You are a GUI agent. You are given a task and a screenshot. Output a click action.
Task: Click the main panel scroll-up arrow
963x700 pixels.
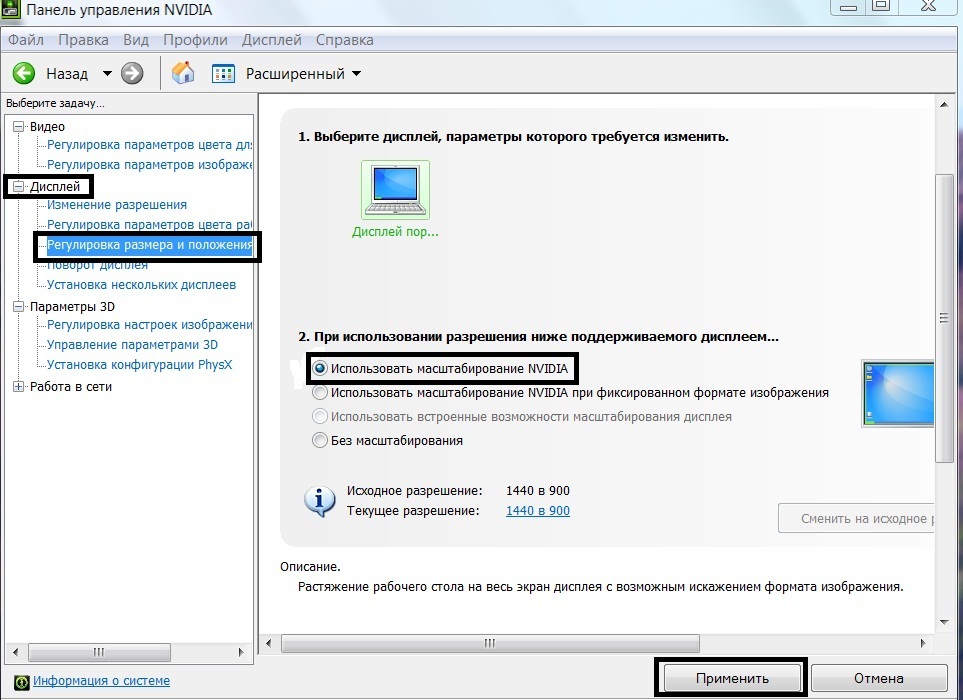click(x=945, y=105)
